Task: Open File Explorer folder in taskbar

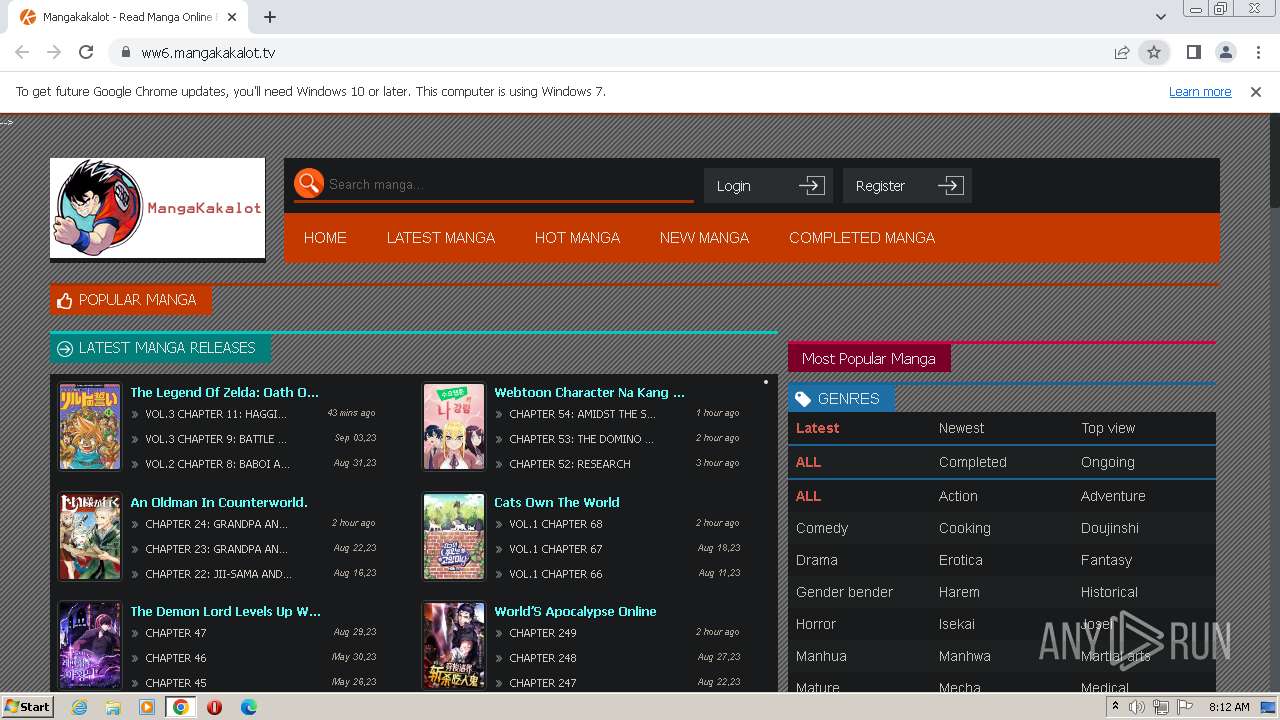Action: click(x=113, y=707)
